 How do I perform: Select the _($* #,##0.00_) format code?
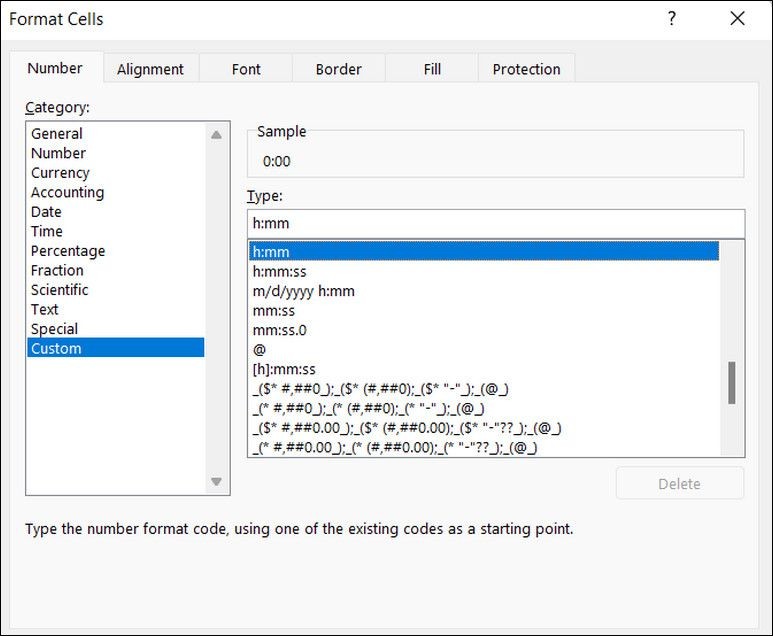coord(484,428)
